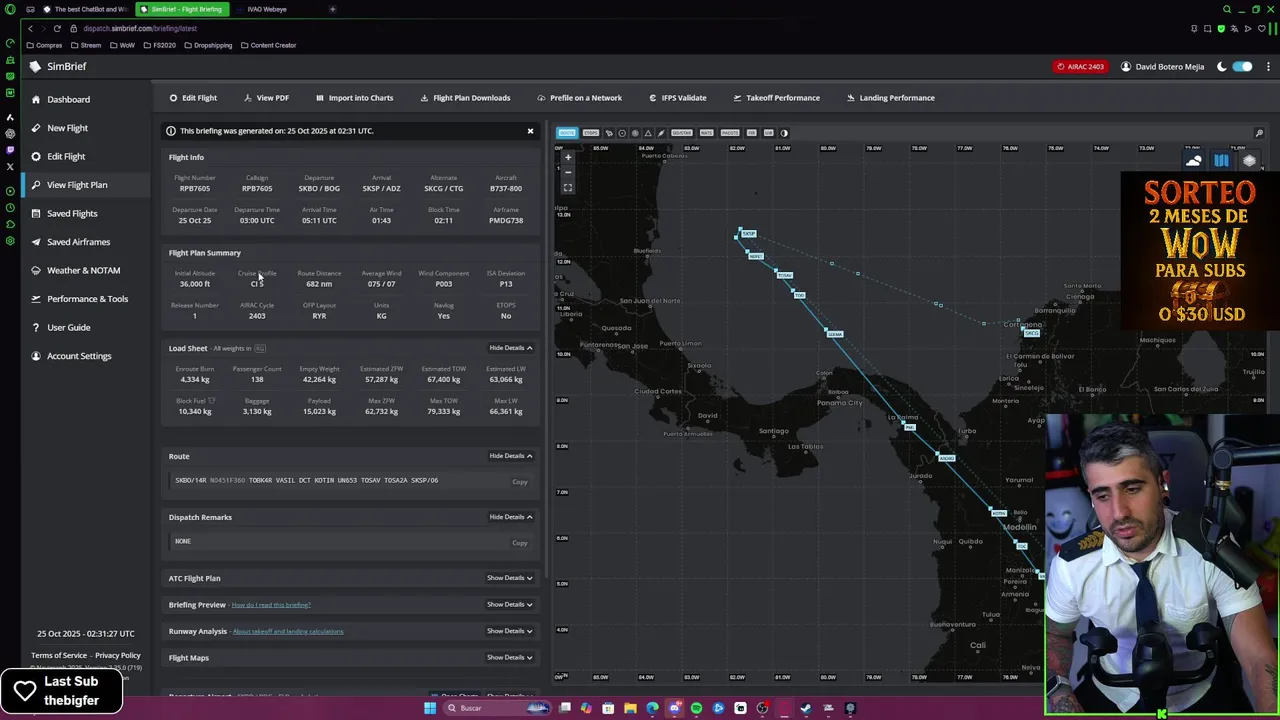
Task: Toggle ROUTE map layer button
Action: 567,133
